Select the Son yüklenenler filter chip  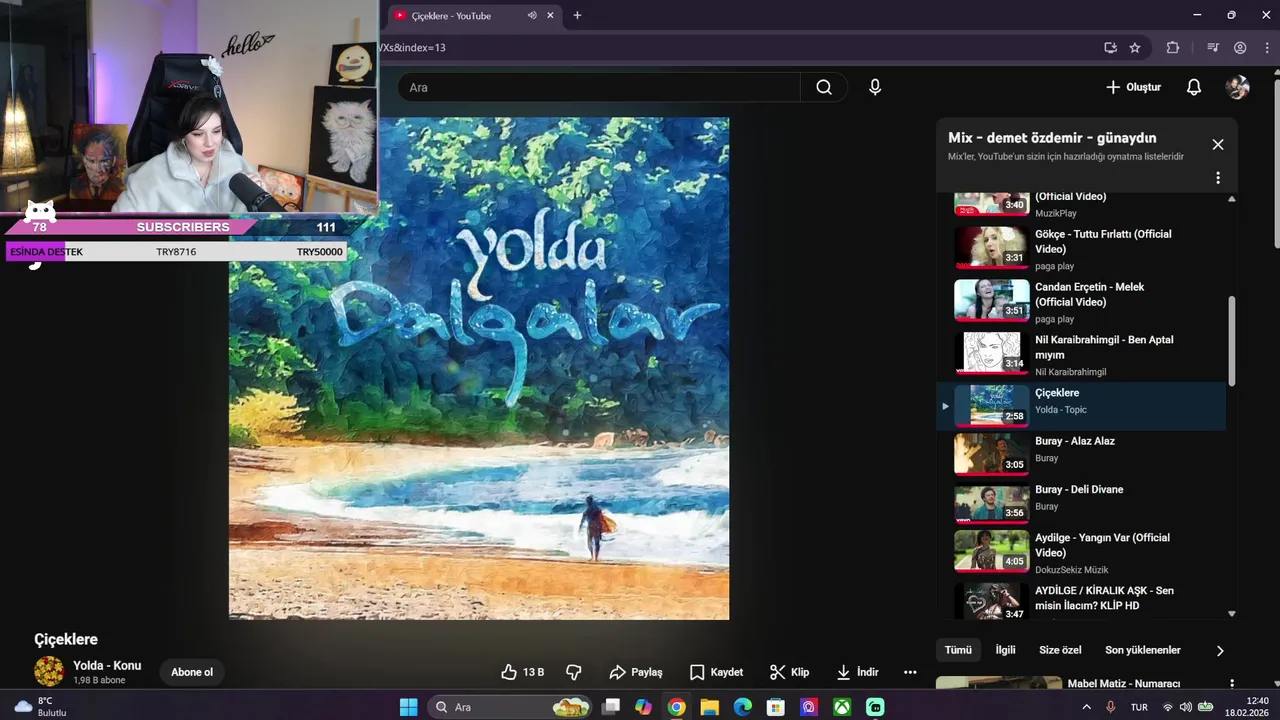[x=1143, y=650]
